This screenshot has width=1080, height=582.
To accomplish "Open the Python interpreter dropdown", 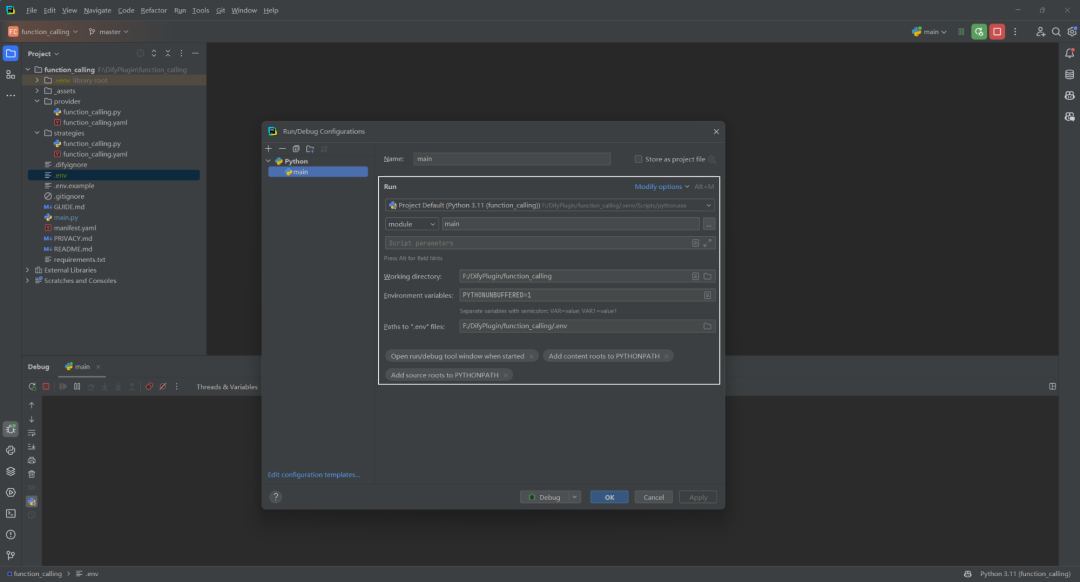I will click(550, 205).
